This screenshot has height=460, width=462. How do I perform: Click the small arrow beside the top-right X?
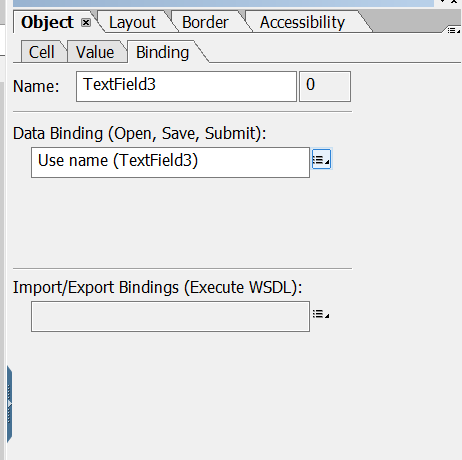443,1
